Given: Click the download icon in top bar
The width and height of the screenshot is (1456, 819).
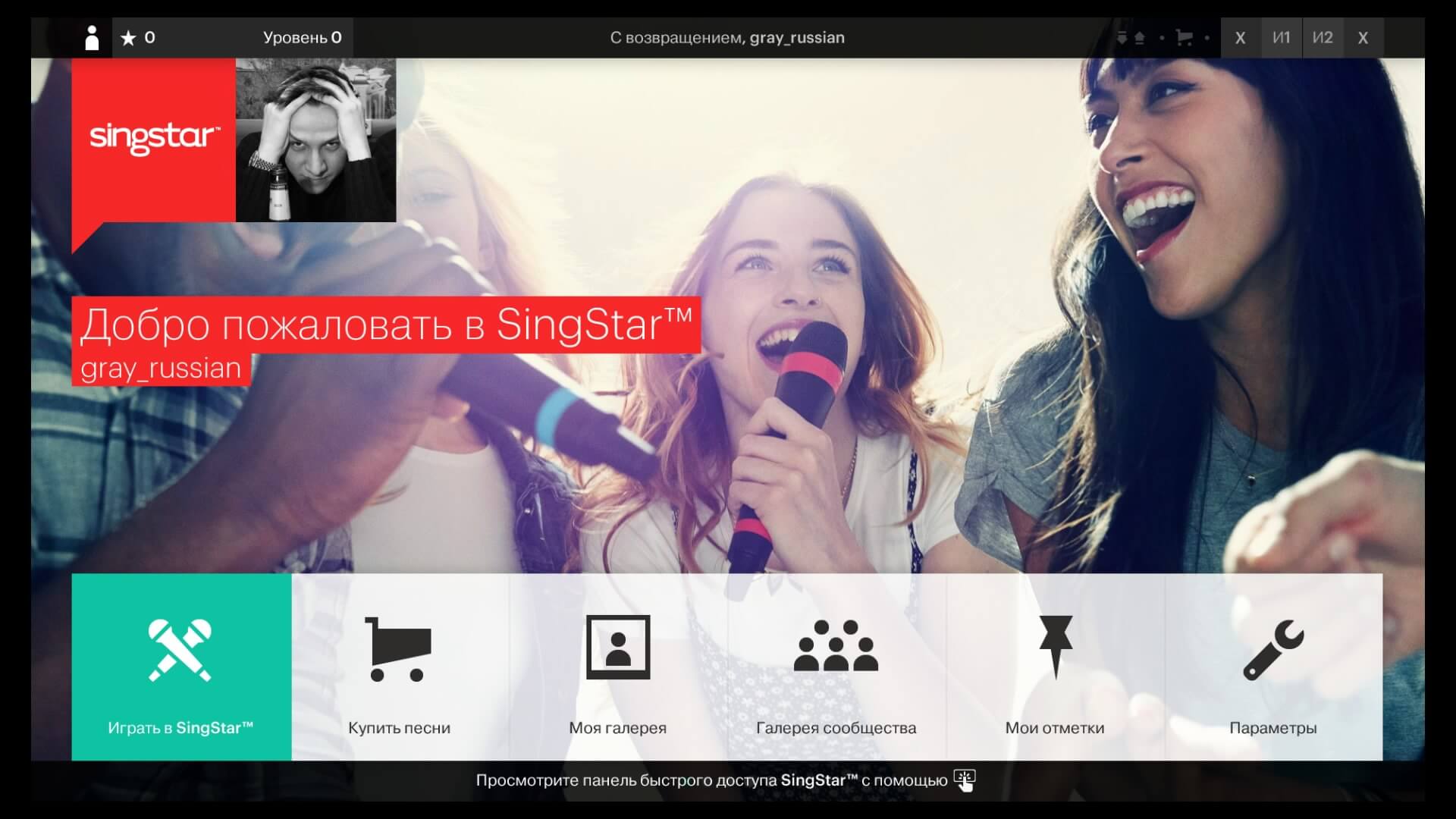Looking at the screenshot, I should [1122, 36].
